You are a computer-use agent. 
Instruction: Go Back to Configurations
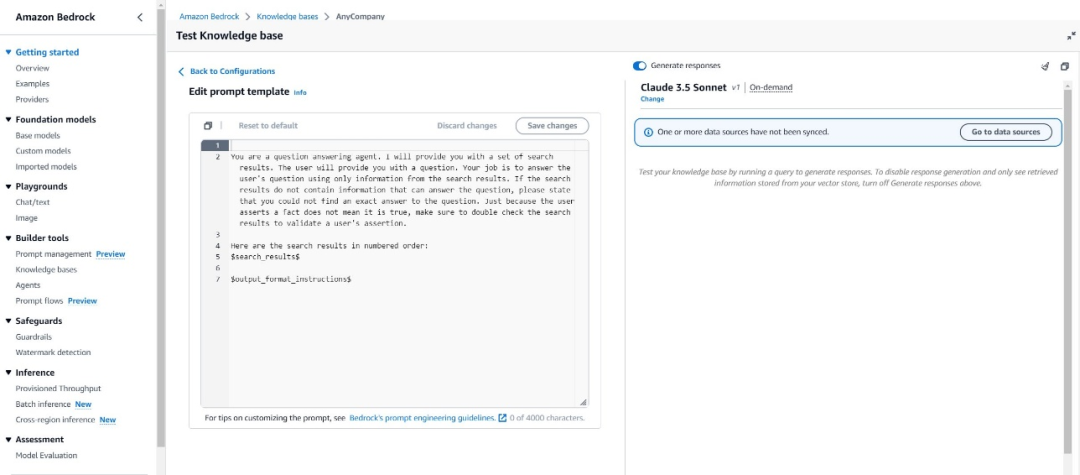[x=232, y=72]
